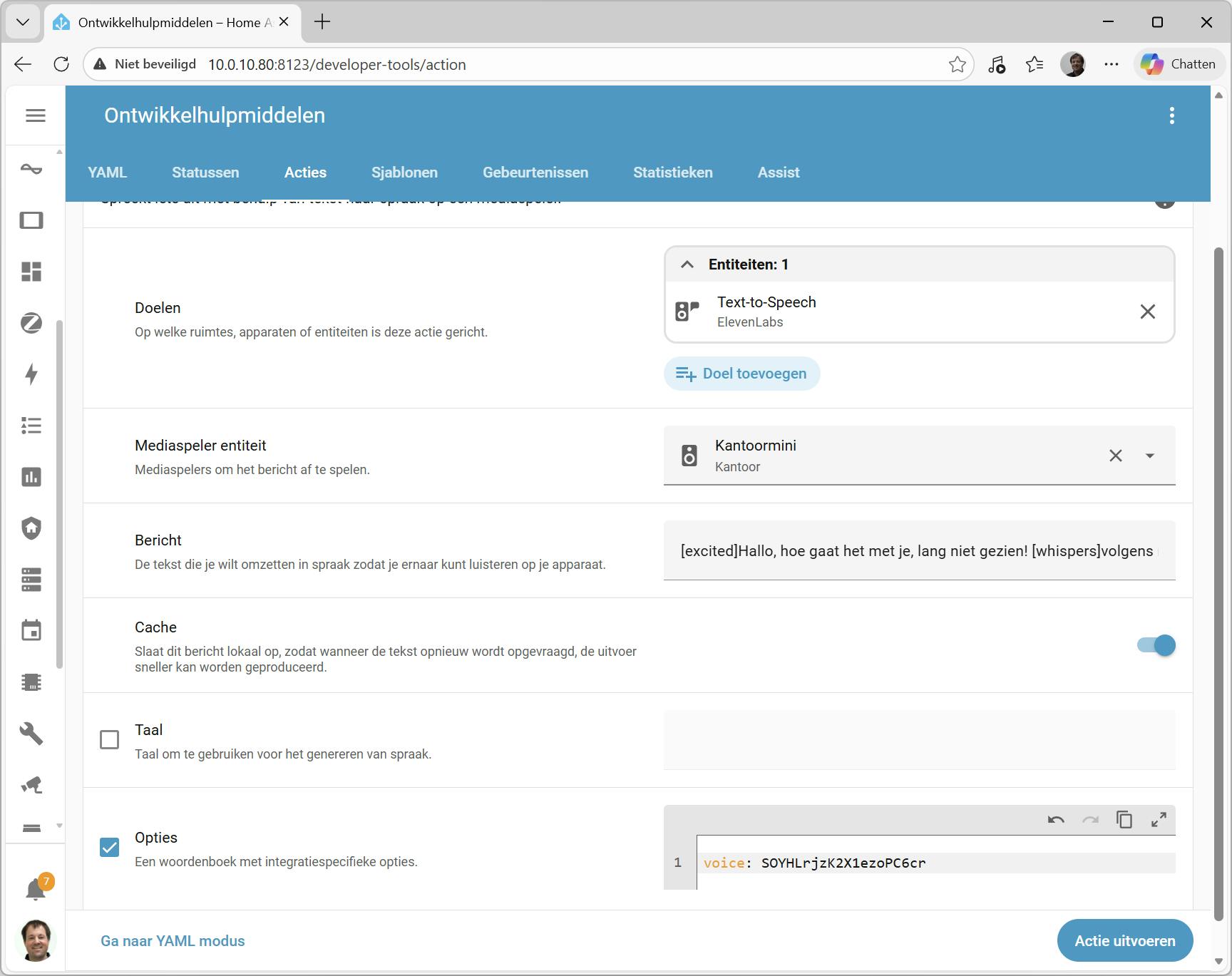The image size is (1232, 976).
Task: Click the voice line in Opties editor
Action: 936,863
